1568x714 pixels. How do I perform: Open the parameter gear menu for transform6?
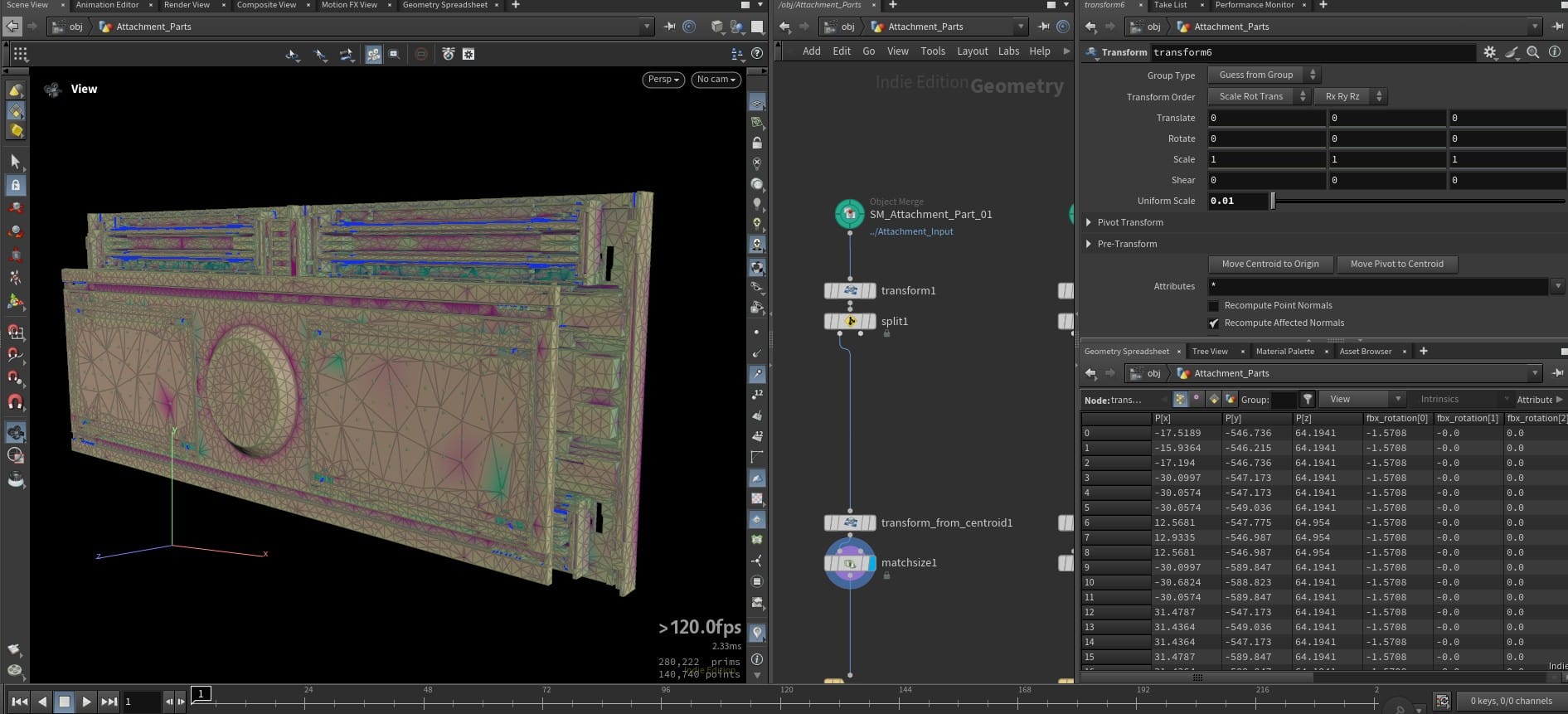click(1489, 52)
